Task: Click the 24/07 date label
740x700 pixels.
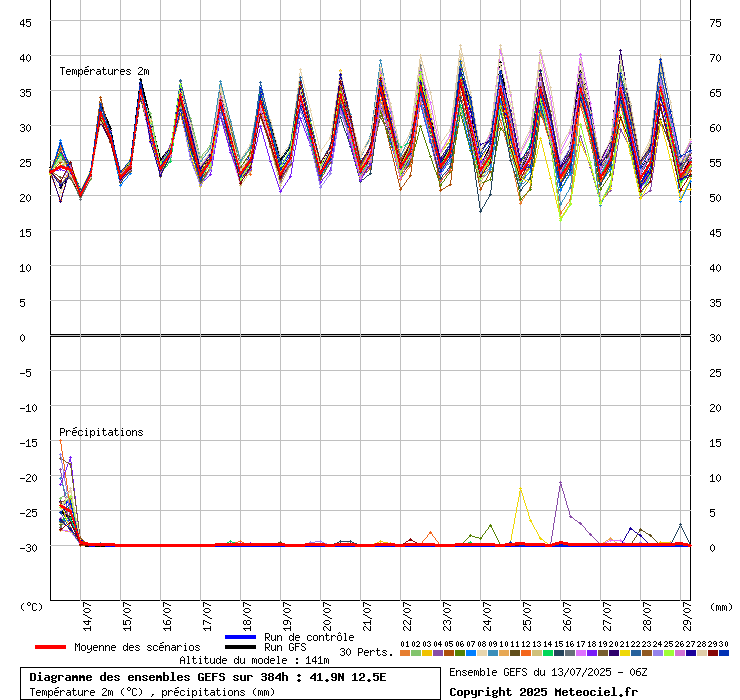Action: pyautogui.click(x=488, y=616)
